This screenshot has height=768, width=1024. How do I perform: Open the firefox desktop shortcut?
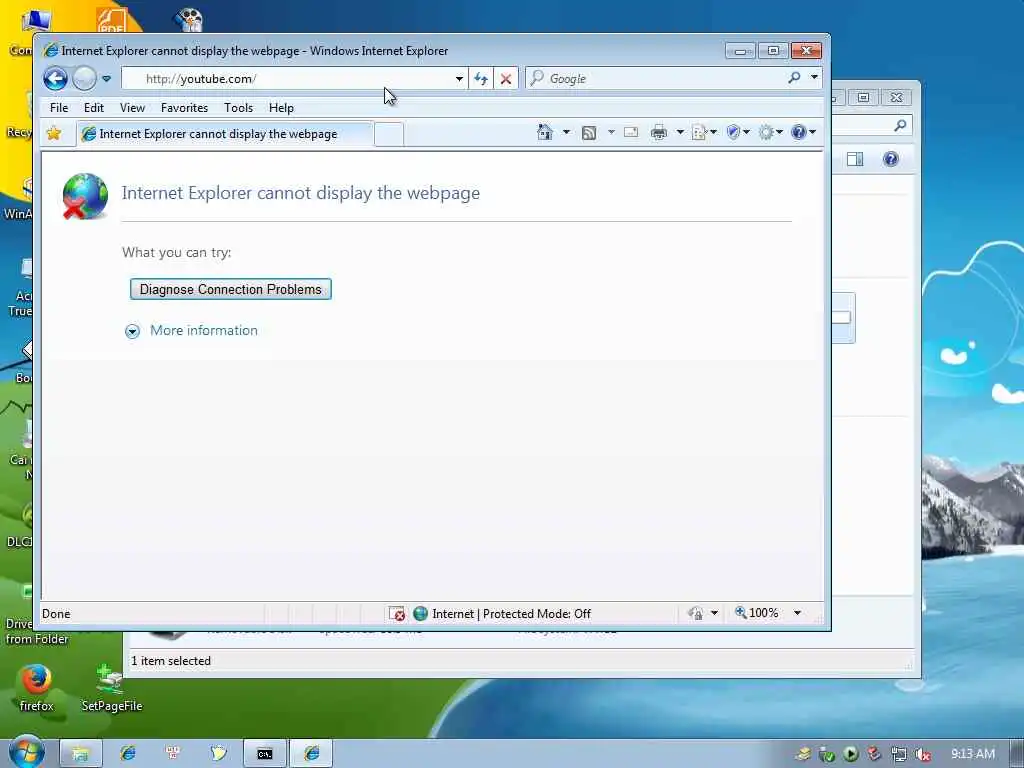(x=37, y=688)
